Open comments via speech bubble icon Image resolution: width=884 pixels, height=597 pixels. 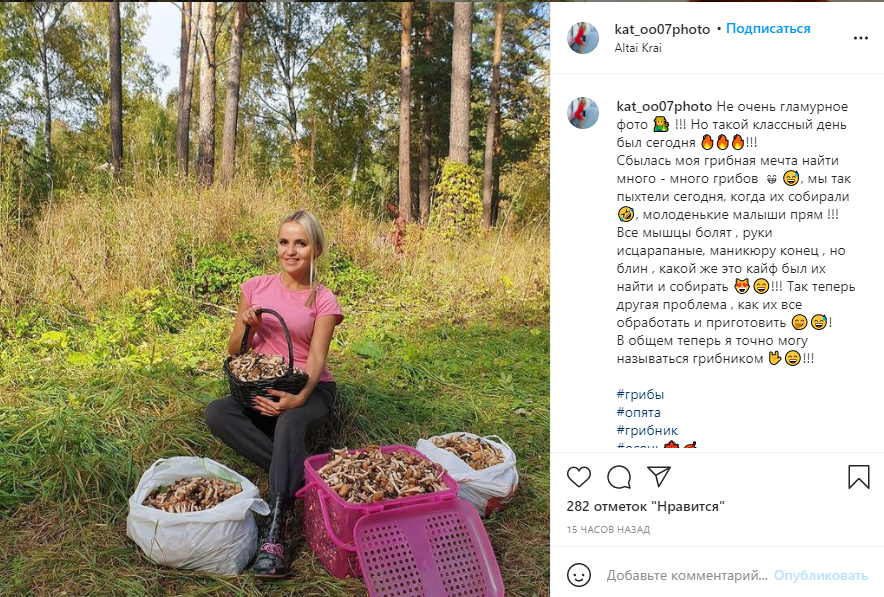[618, 477]
